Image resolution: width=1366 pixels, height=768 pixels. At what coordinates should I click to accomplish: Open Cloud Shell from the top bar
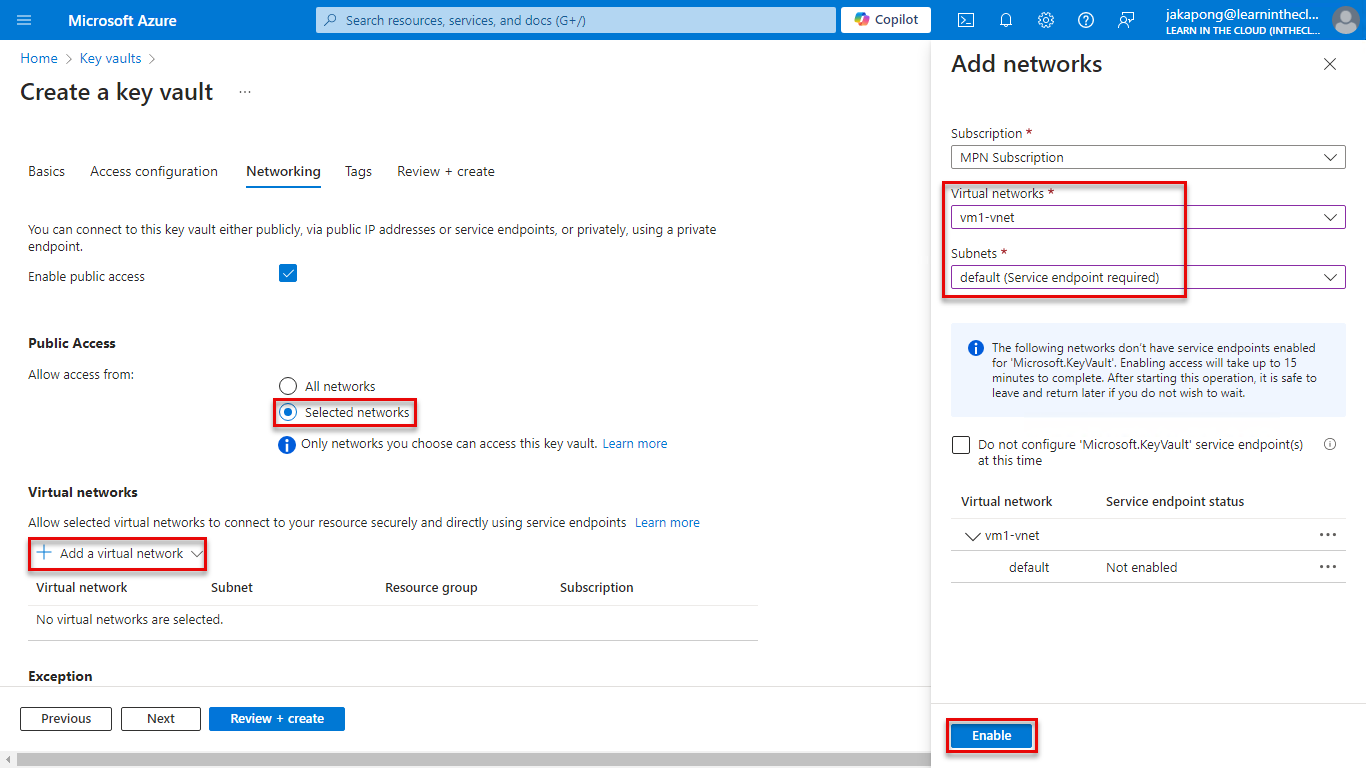(966, 20)
